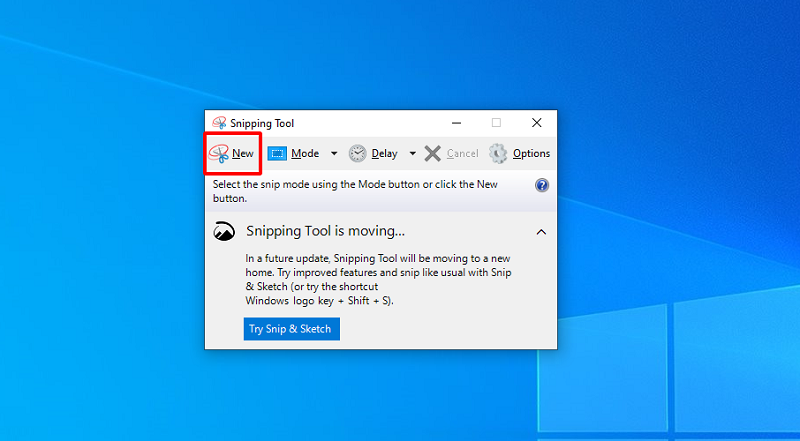Start a new snip with the New button

pos(232,154)
